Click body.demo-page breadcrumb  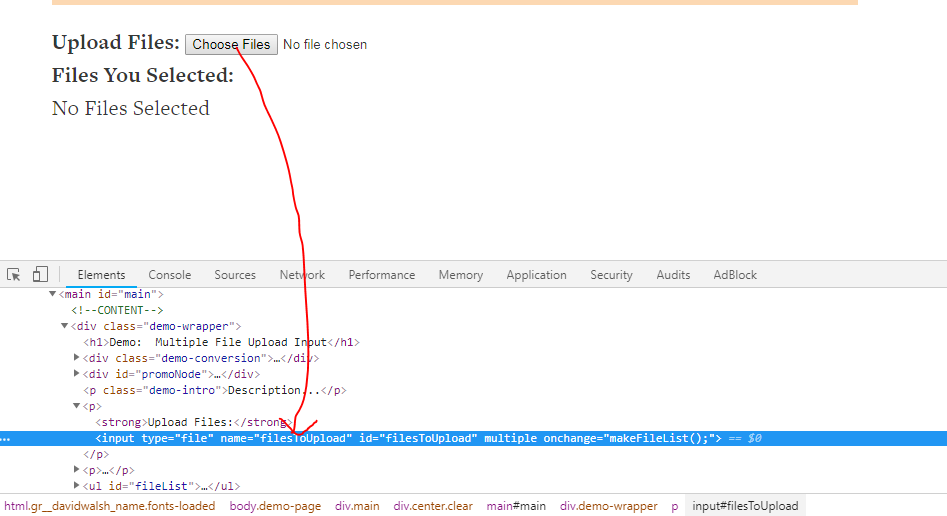coord(275,506)
